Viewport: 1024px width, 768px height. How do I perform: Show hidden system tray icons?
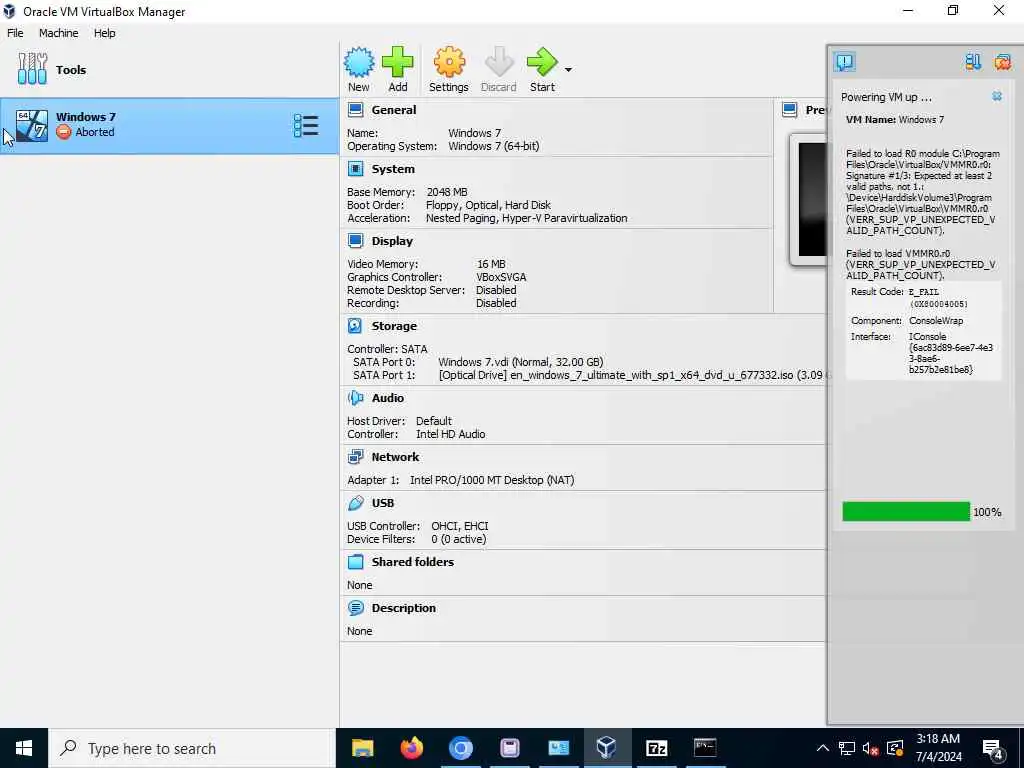(823, 748)
